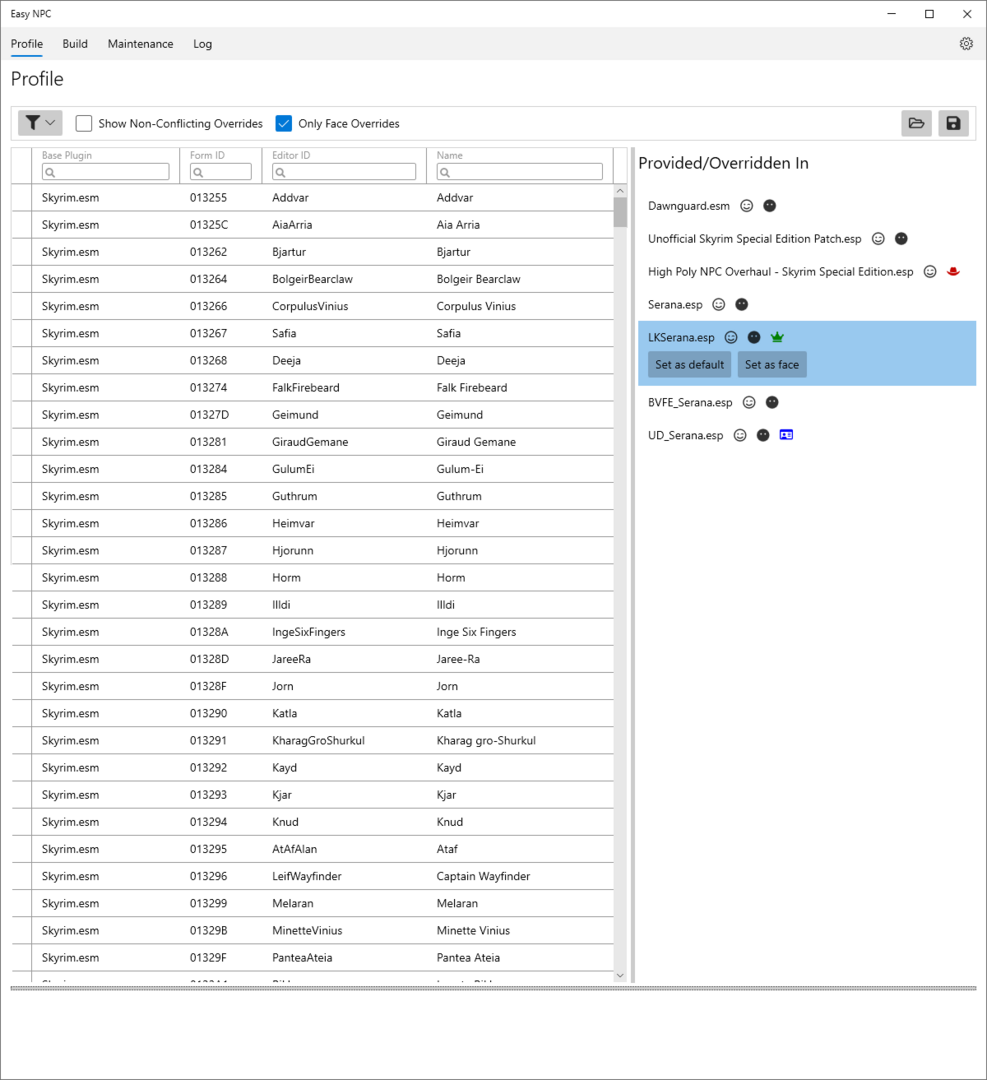Select the Pantea Ateia row
987x1080 pixels.
tap(313, 957)
